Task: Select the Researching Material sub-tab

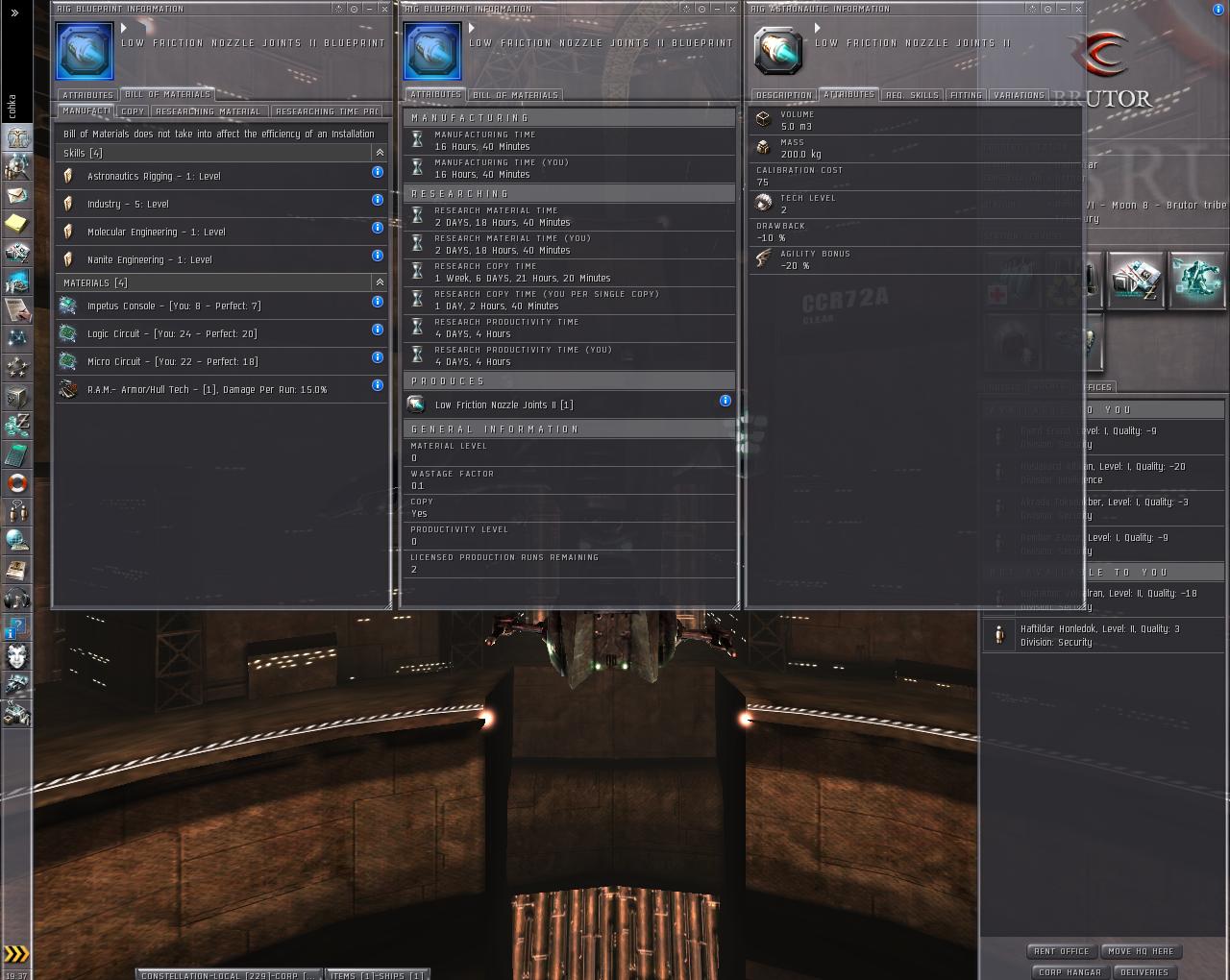Action: tap(209, 111)
